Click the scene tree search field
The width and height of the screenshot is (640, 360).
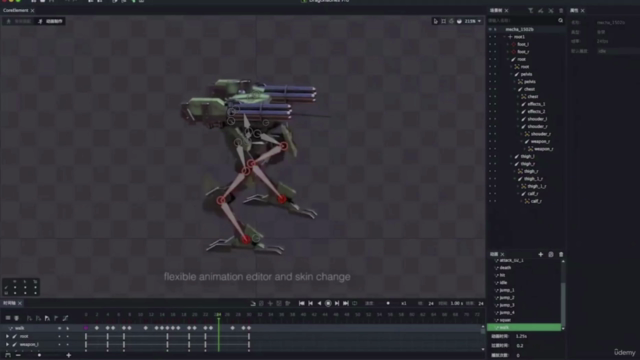pos(522,20)
